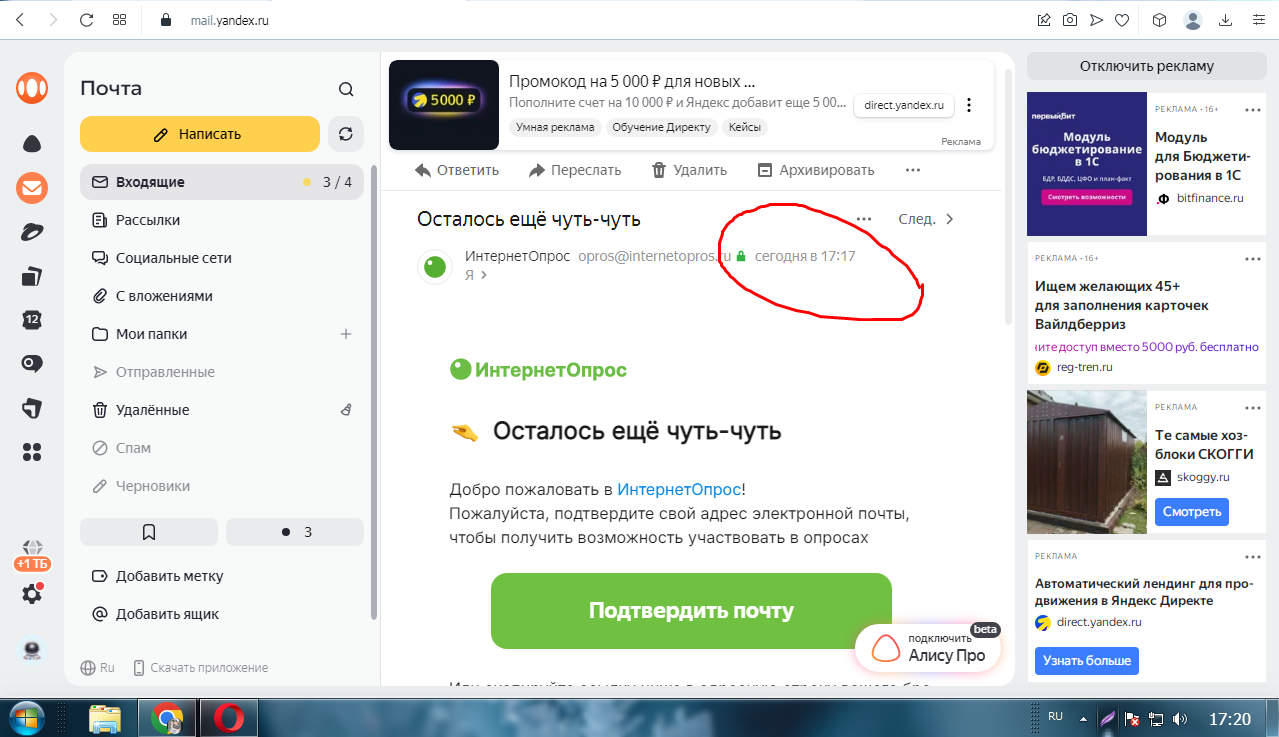Click Отключить рекламу button
Screen dimensions: 1279x737
(1146, 66)
